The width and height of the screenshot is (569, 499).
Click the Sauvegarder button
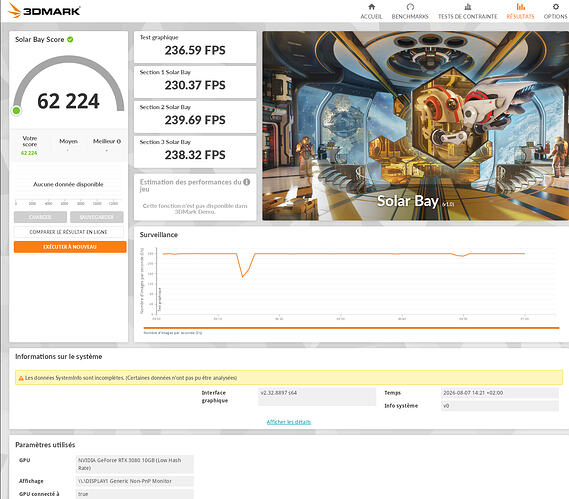pyautogui.click(x=97, y=217)
